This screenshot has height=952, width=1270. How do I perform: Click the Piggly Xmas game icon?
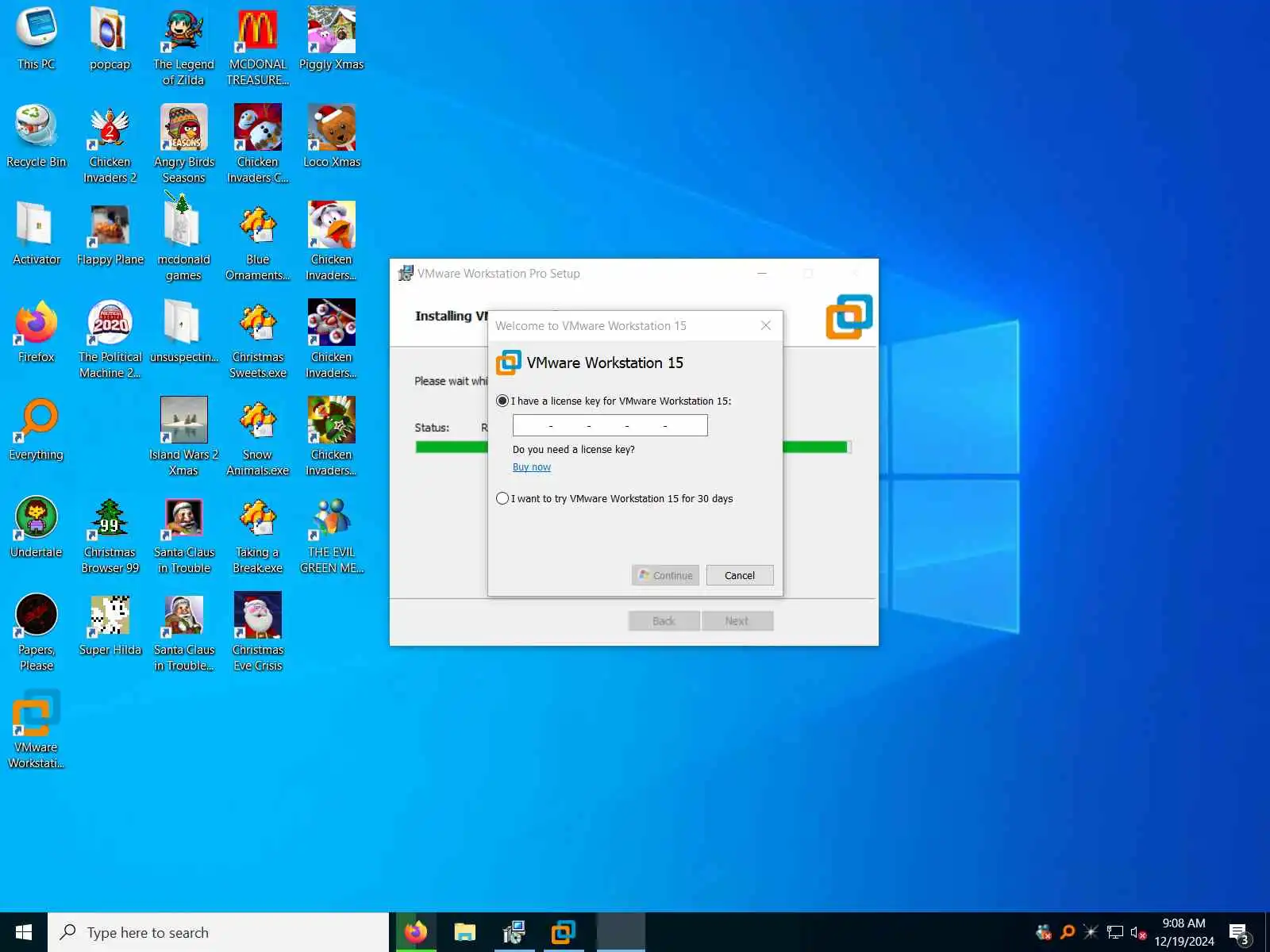[332, 40]
